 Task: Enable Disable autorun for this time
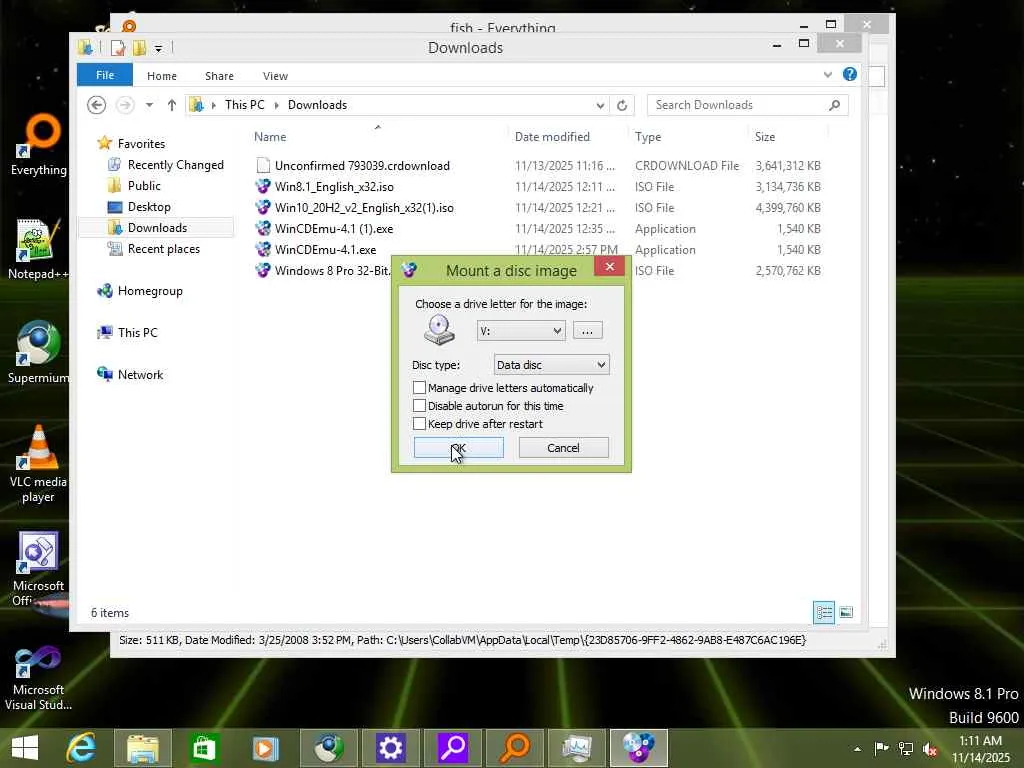pos(419,406)
